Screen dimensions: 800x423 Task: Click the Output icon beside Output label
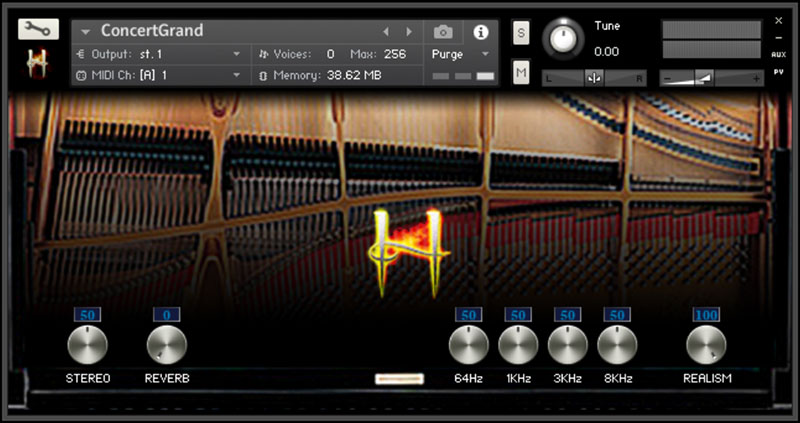82,54
